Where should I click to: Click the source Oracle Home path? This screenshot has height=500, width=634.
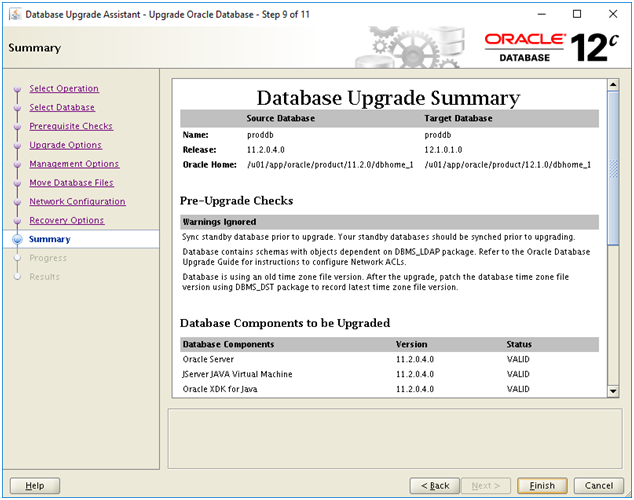tap(330, 165)
